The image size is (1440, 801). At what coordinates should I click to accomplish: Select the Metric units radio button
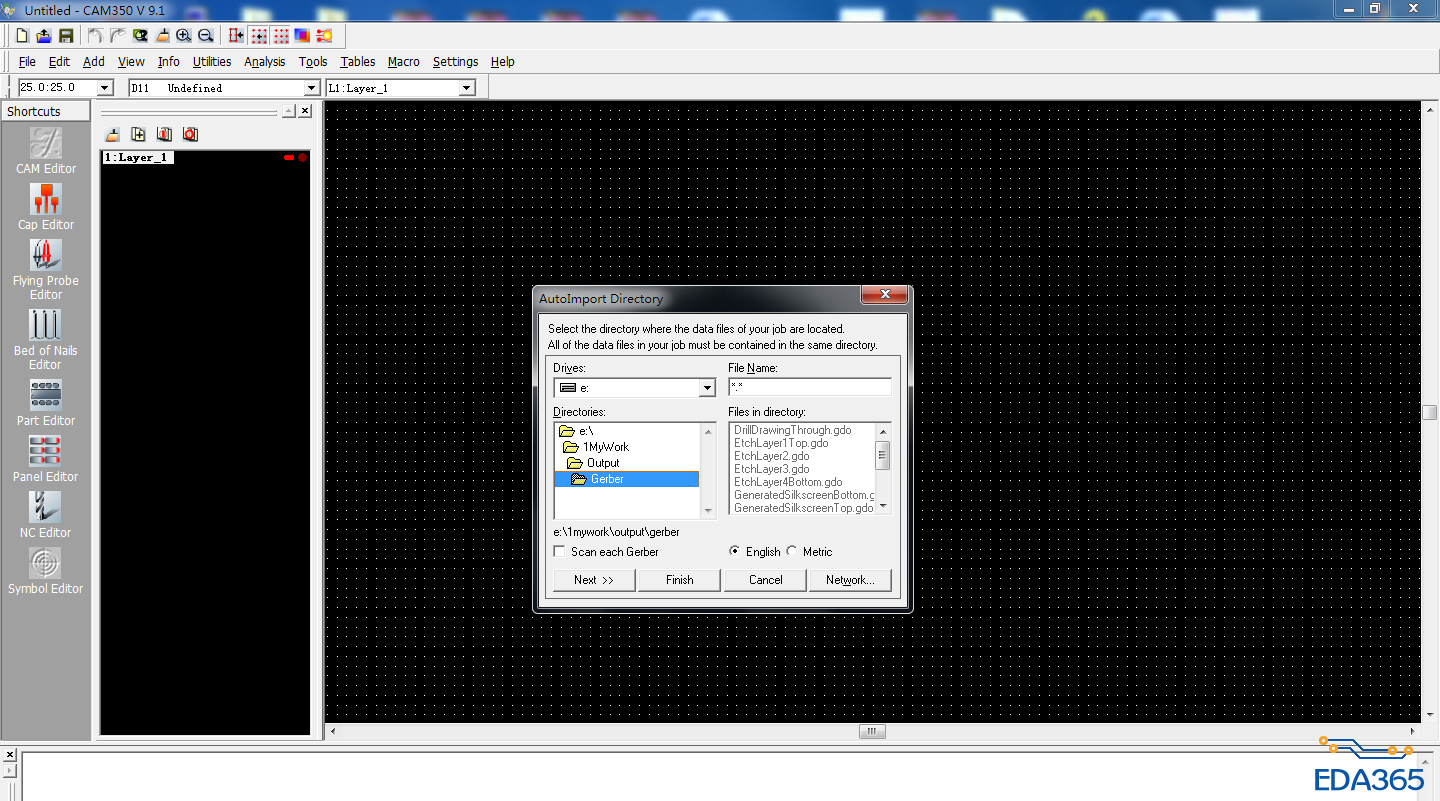click(x=792, y=551)
